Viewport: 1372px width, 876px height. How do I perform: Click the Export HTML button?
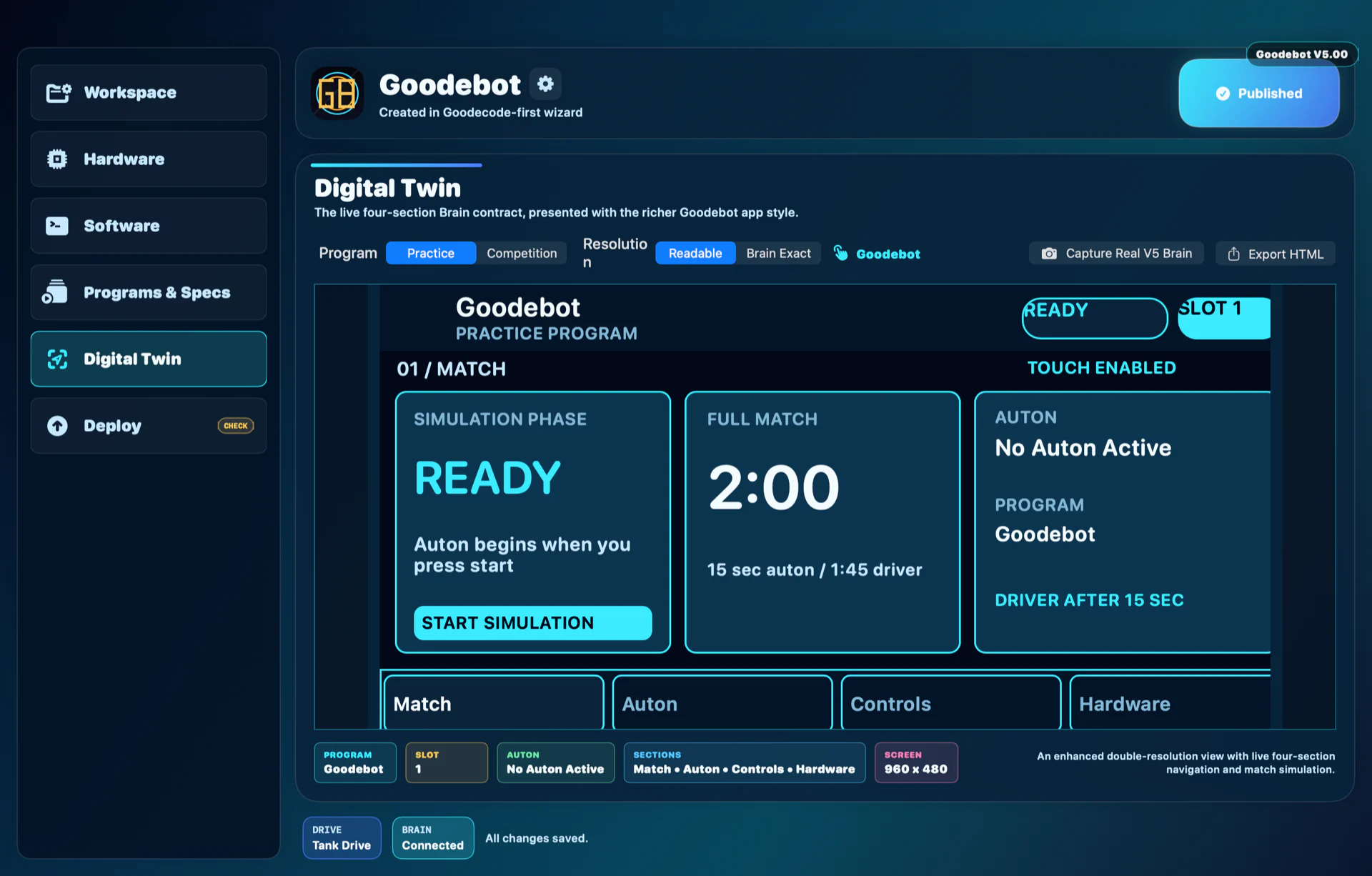click(x=1276, y=254)
